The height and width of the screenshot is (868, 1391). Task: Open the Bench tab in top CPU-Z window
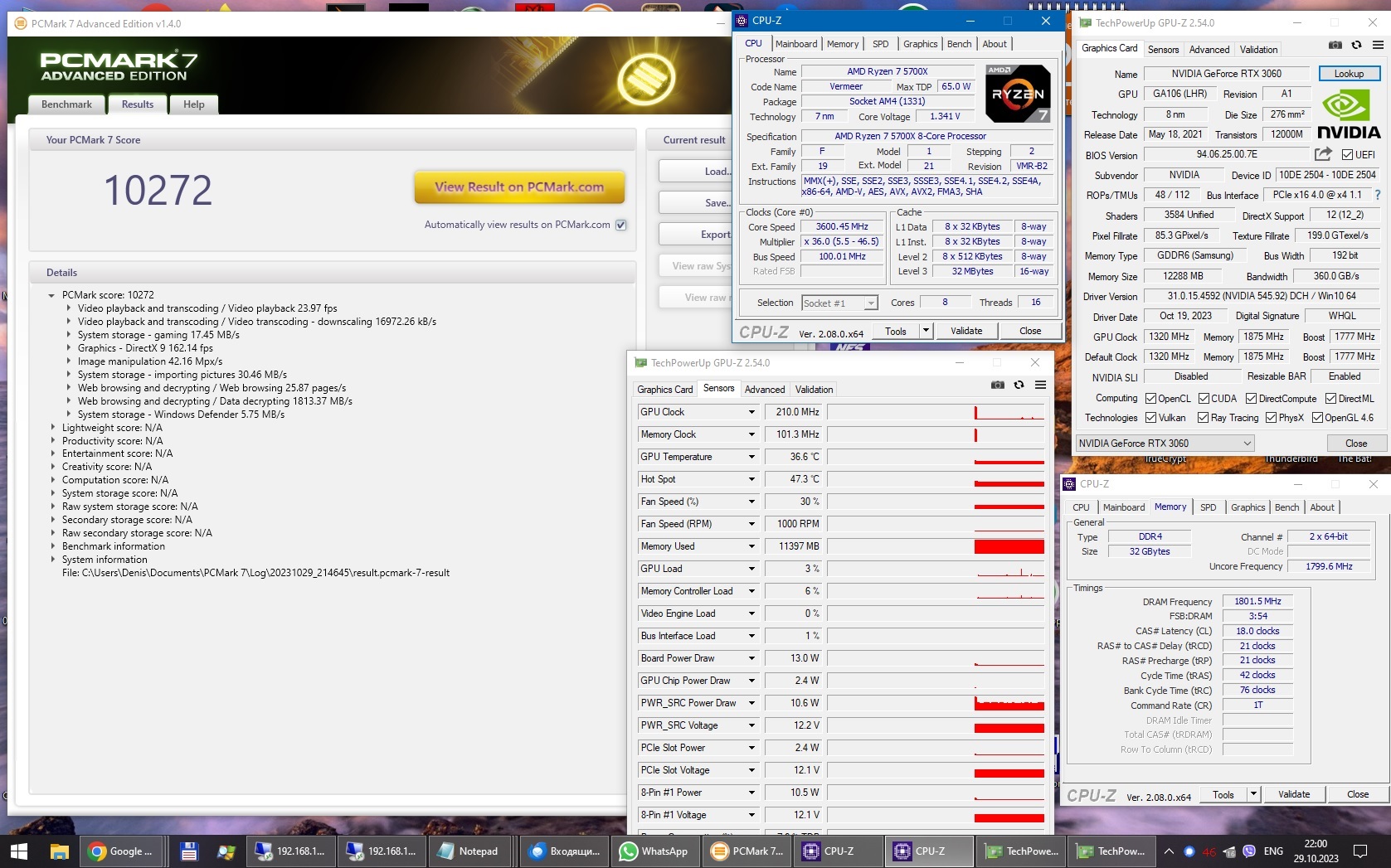click(959, 44)
